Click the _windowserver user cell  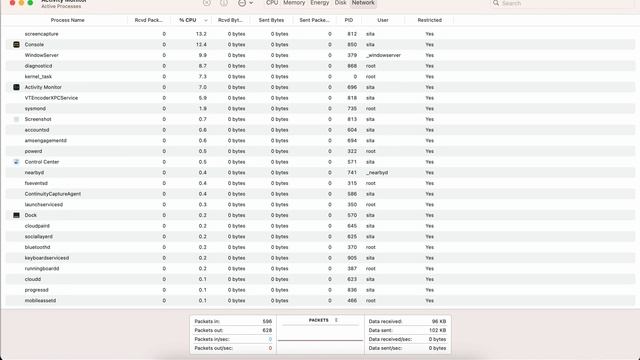click(x=383, y=55)
